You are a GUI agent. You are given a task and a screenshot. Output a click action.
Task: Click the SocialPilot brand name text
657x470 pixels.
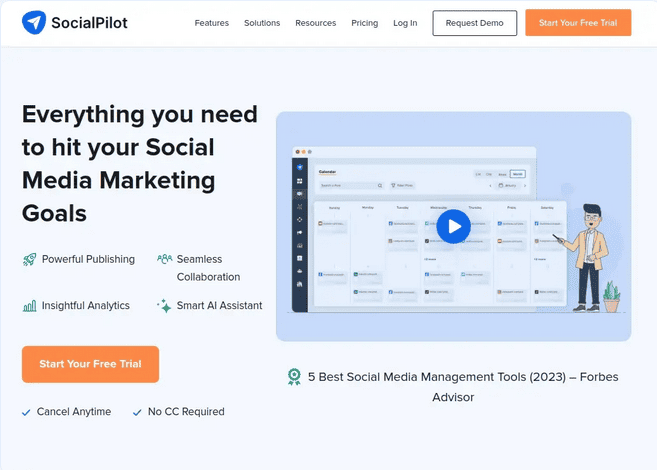pyautogui.click(x=89, y=23)
